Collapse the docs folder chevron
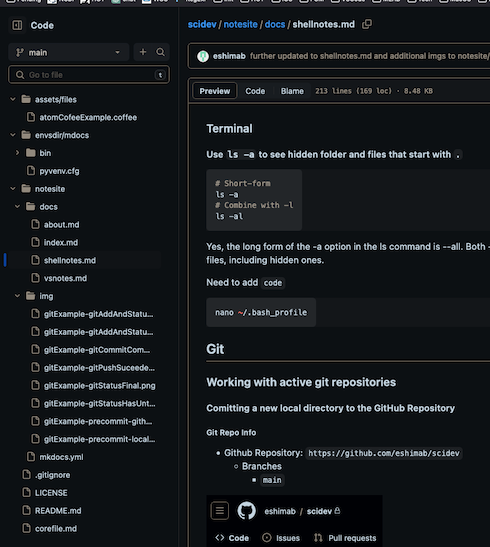Image resolution: width=490 pixels, height=547 pixels. click(x=17, y=207)
